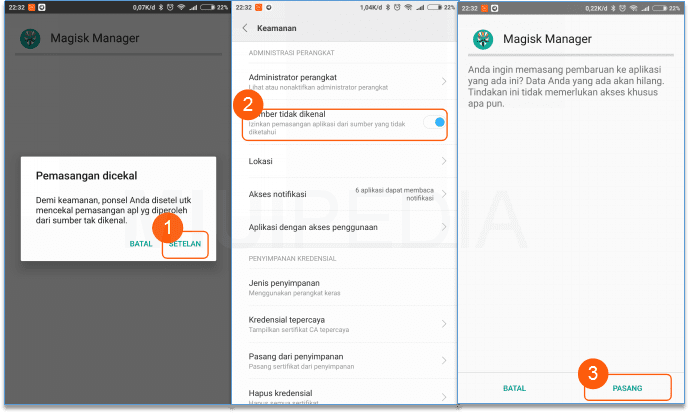Tap the PENYIMPANAN KREDENSIAL section header
690x415 pixels.
click(x=292, y=258)
